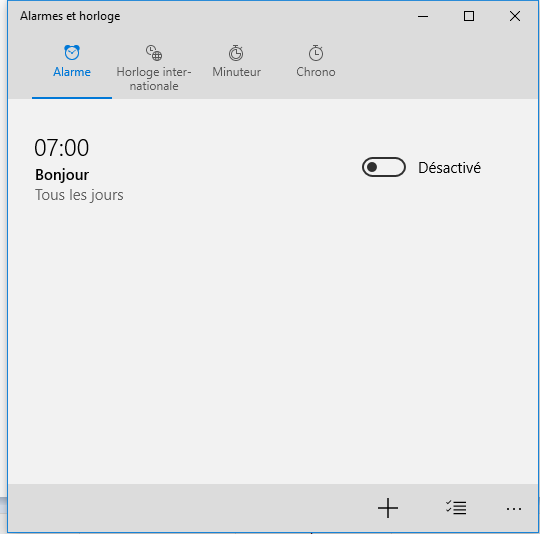Open the world clock globe icon

pos(154,53)
